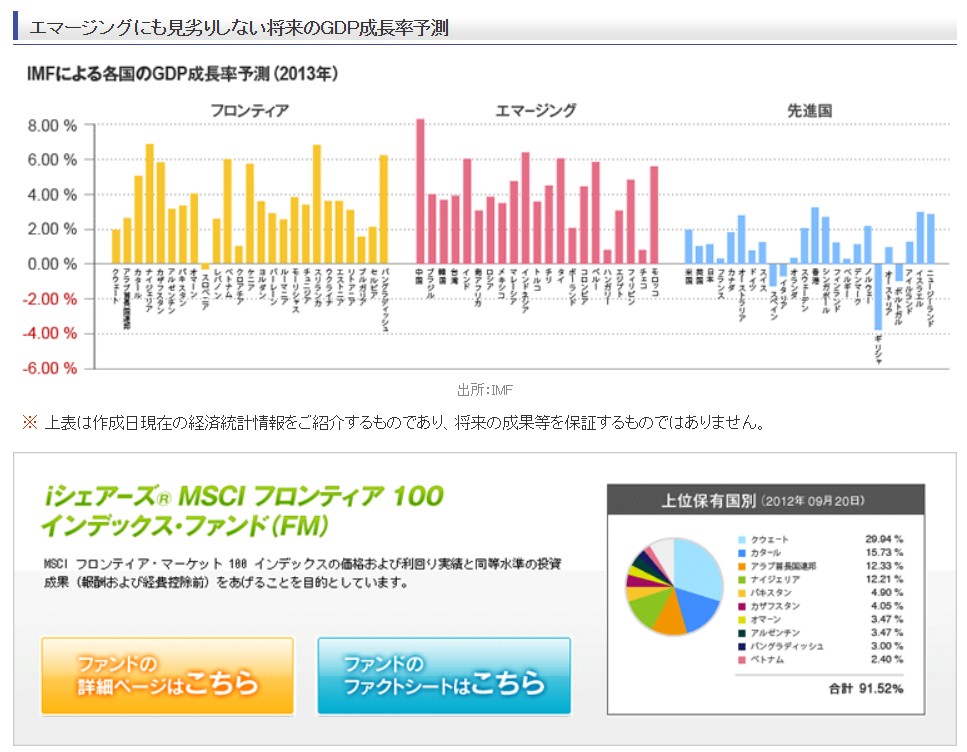Select the 12.21 % value
This screenshot has height=752, width=967.
[884, 579]
